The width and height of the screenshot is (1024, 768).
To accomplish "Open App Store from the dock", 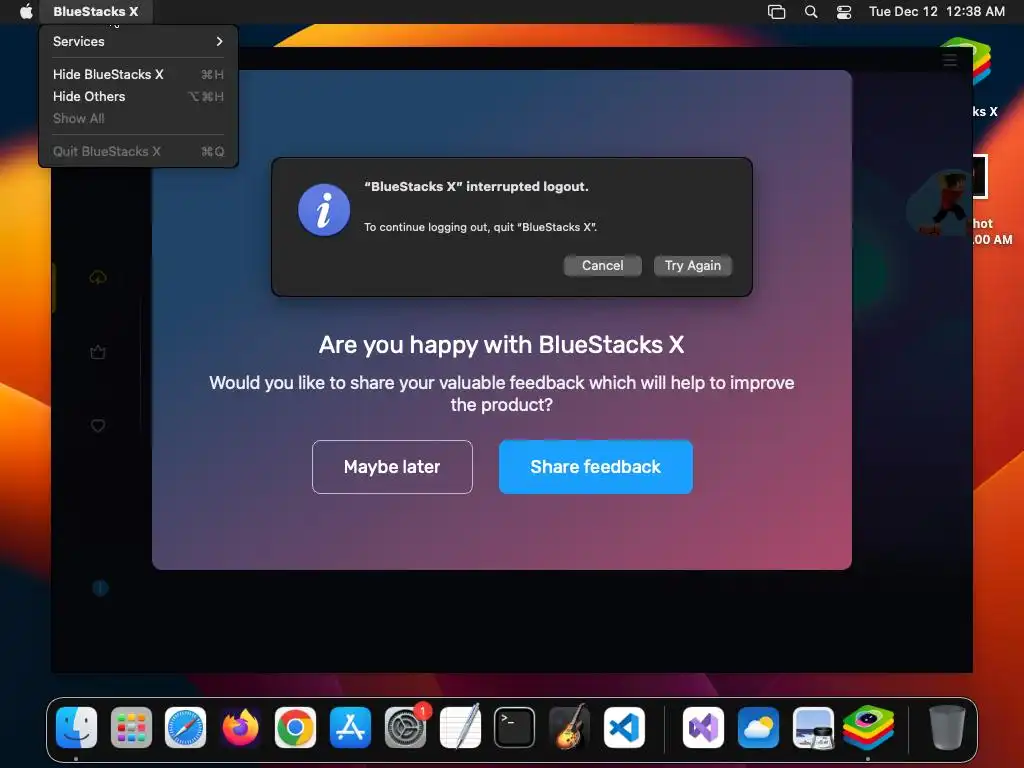I will click(350, 727).
